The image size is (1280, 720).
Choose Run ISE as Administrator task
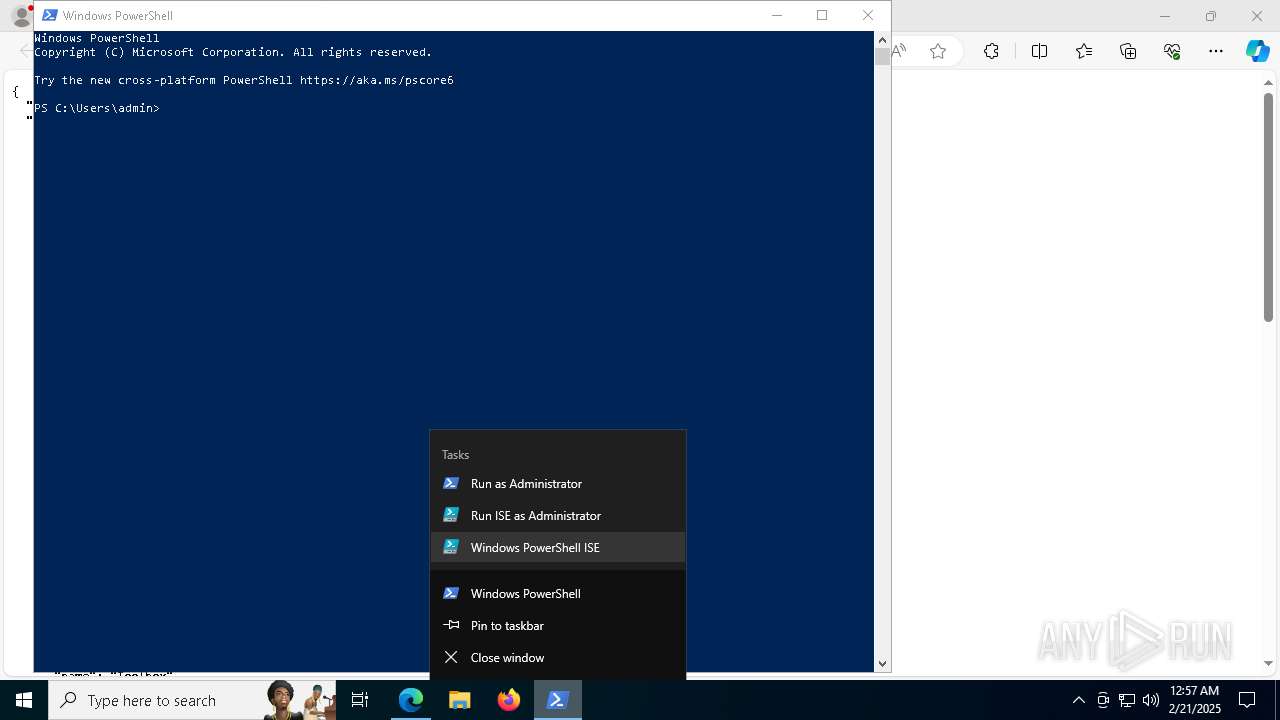click(x=558, y=515)
